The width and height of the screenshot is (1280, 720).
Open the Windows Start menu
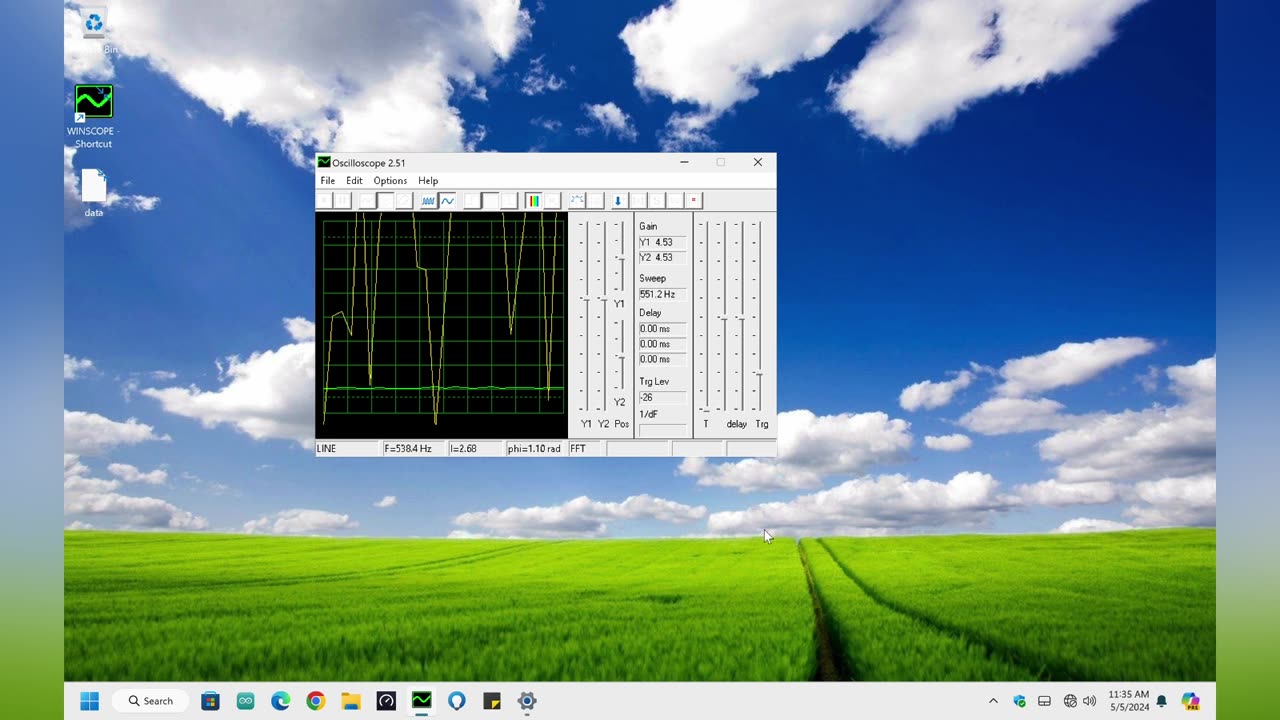click(89, 701)
